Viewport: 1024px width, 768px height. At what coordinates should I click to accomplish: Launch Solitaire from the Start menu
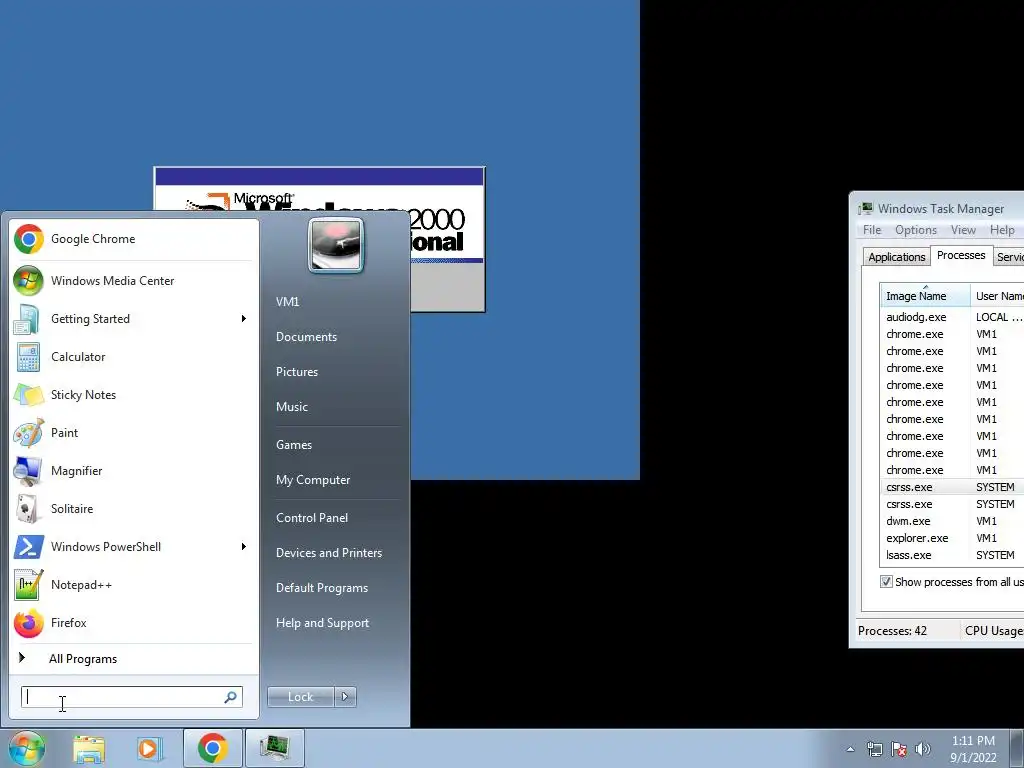tap(133, 509)
